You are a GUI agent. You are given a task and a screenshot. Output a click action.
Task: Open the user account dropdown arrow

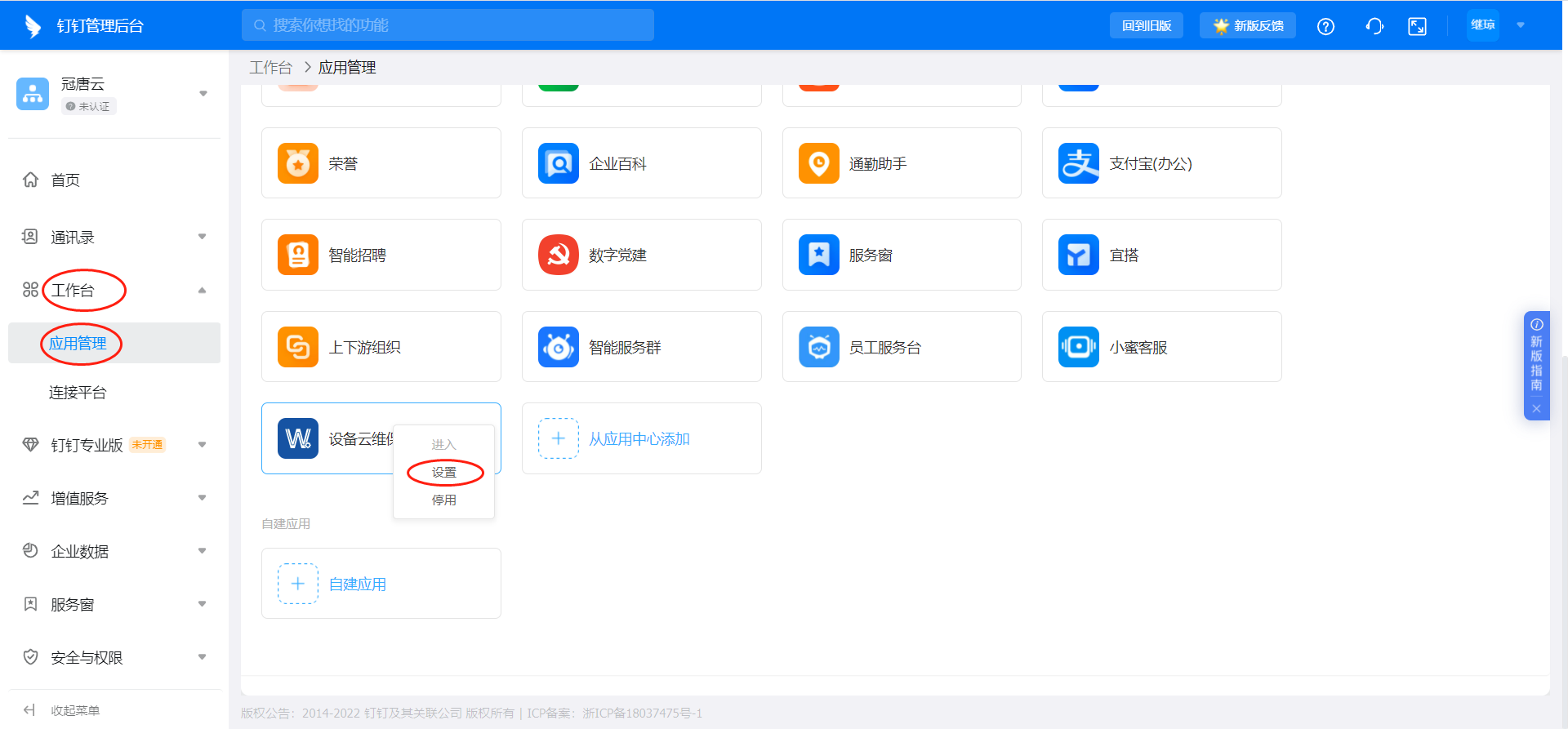tap(1521, 25)
